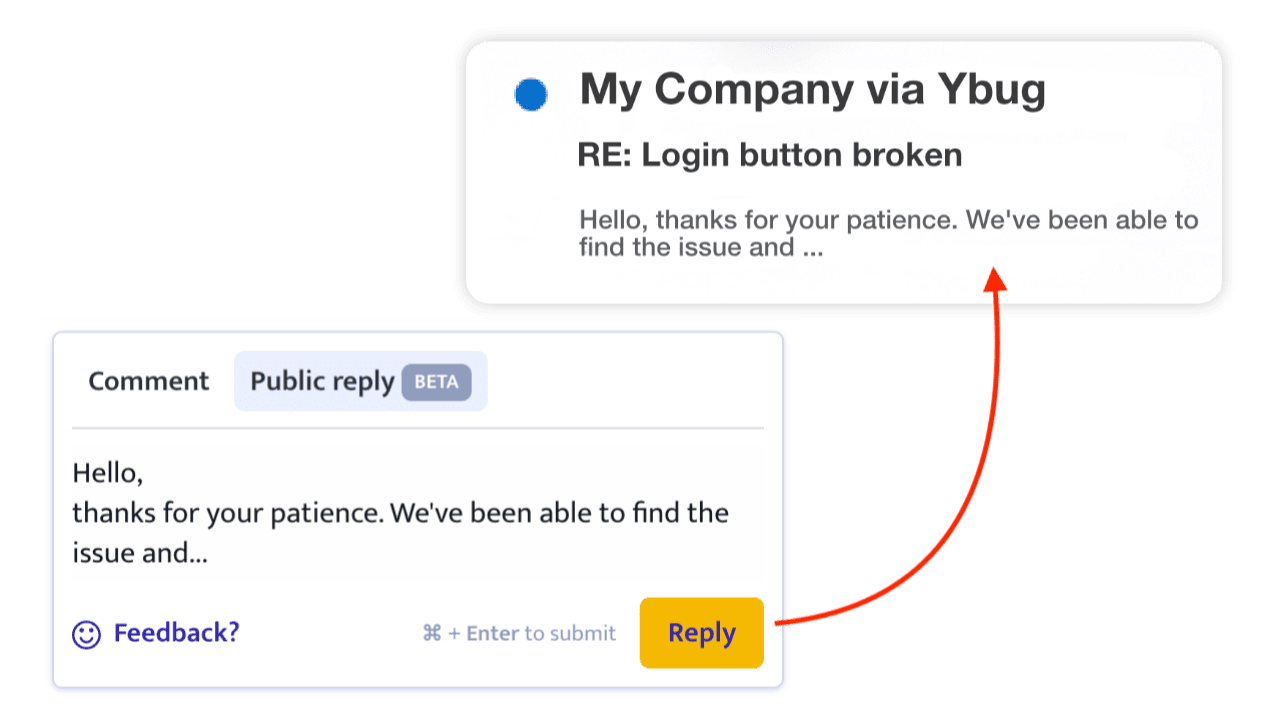Select the Public reply tab
The height and width of the screenshot is (721, 1281).
pos(322,382)
